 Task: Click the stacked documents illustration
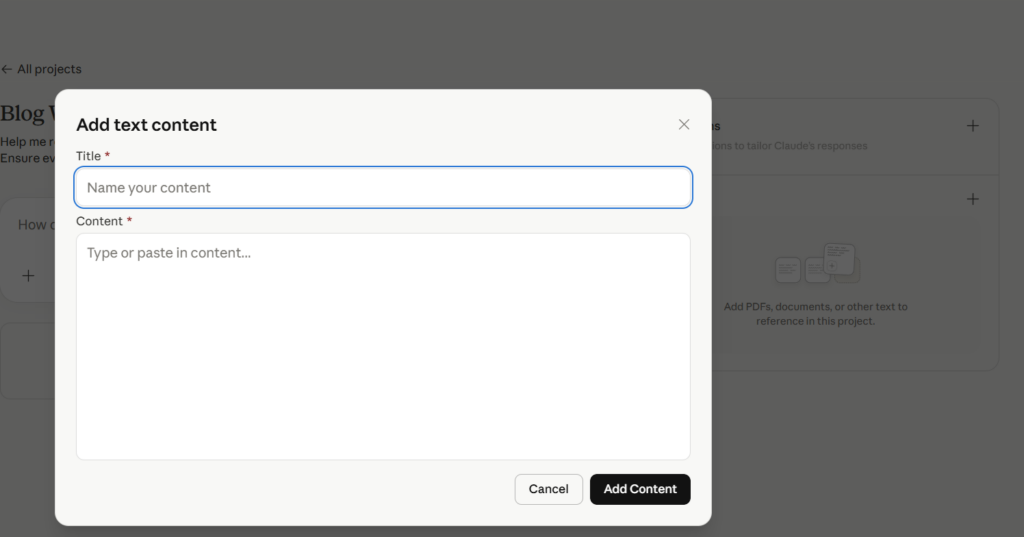[817, 265]
